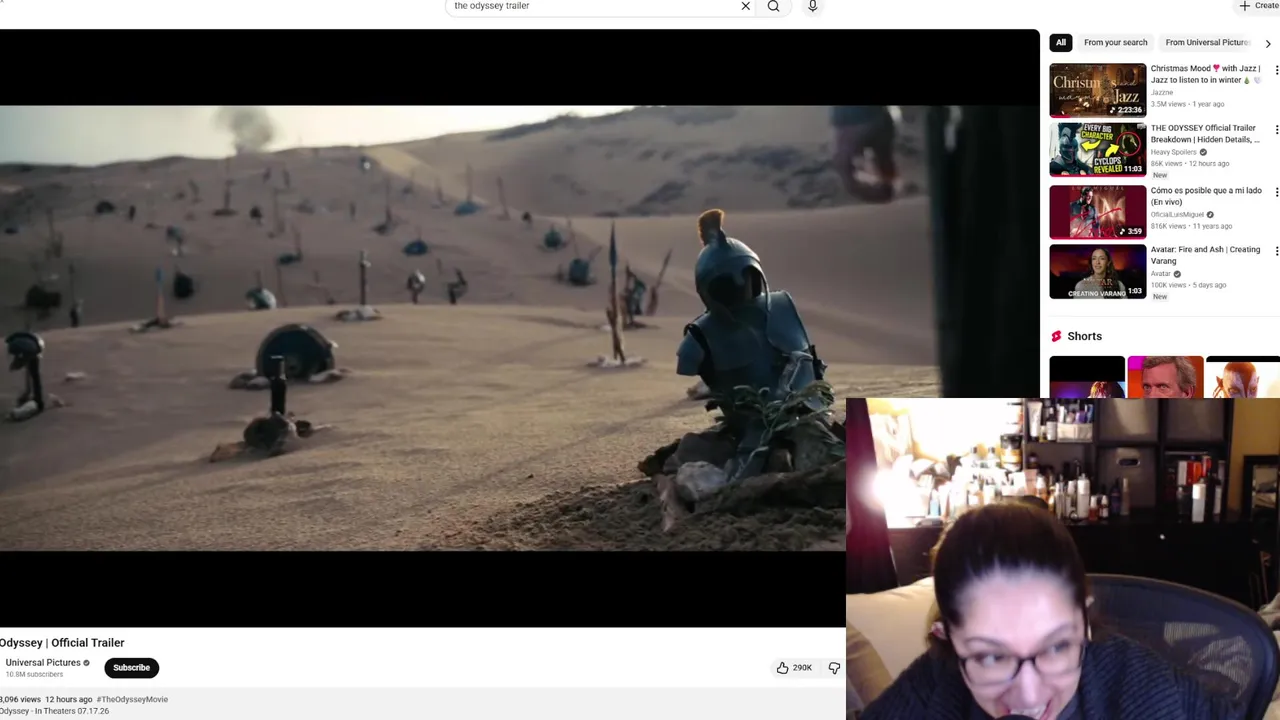Open Avatar: Fire and Ash Creating Varang thumbnail

[x=1097, y=271]
